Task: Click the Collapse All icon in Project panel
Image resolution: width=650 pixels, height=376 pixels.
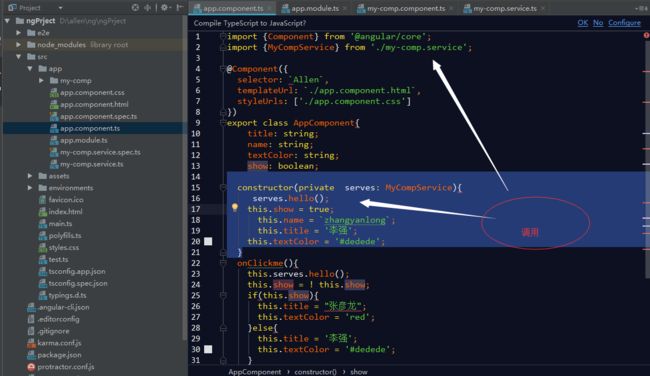Action: point(148,7)
